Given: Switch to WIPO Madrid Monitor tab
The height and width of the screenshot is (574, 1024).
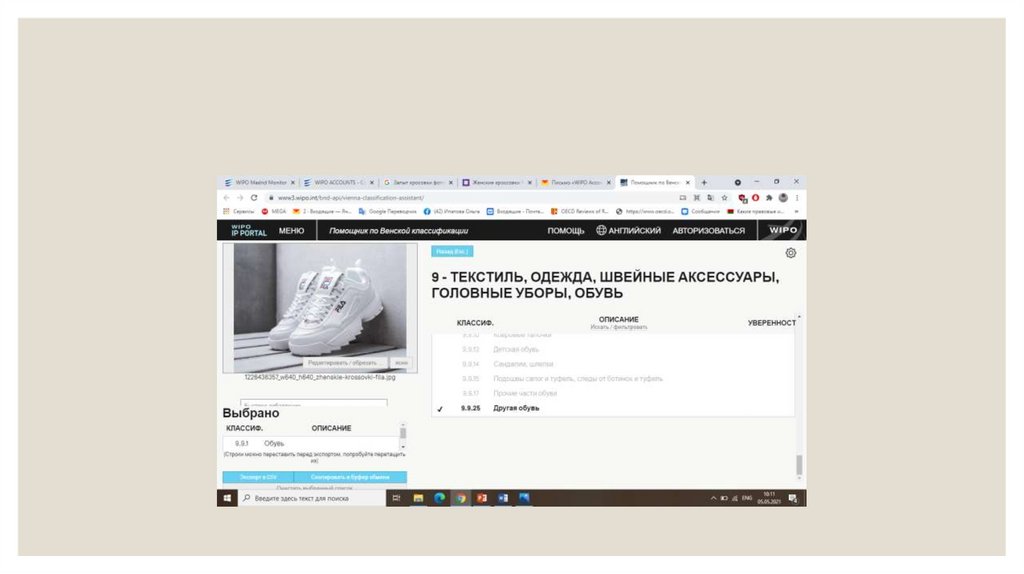Looking at the screenshot, I should pos(259,183).
